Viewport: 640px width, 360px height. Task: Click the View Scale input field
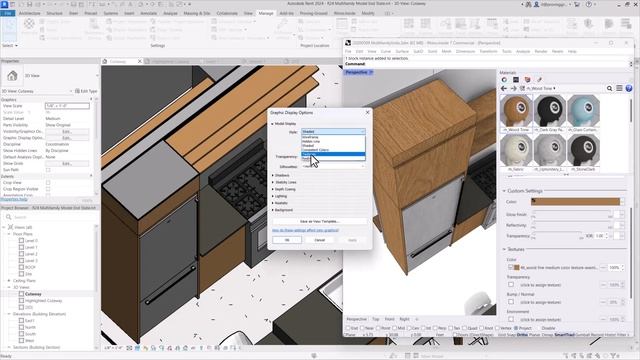click(x=67, y=106)
